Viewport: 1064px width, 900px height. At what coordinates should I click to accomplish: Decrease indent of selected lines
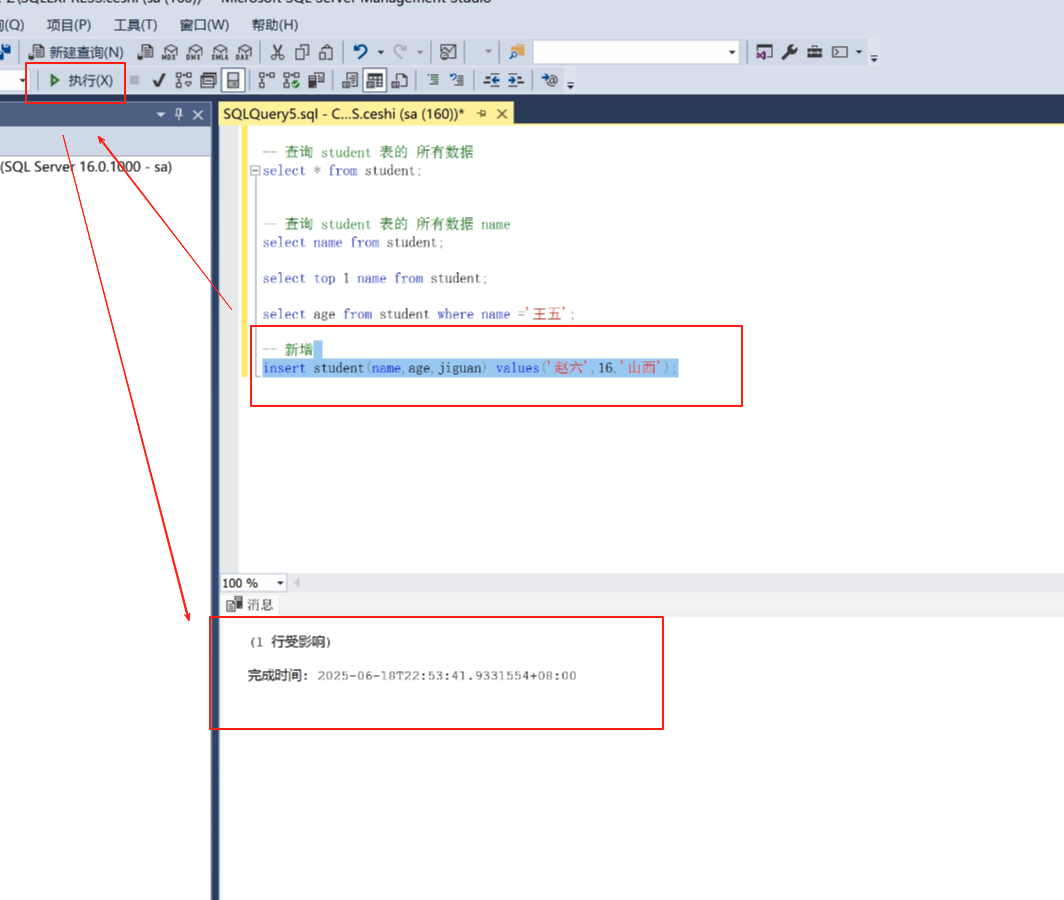coord(491,81)
